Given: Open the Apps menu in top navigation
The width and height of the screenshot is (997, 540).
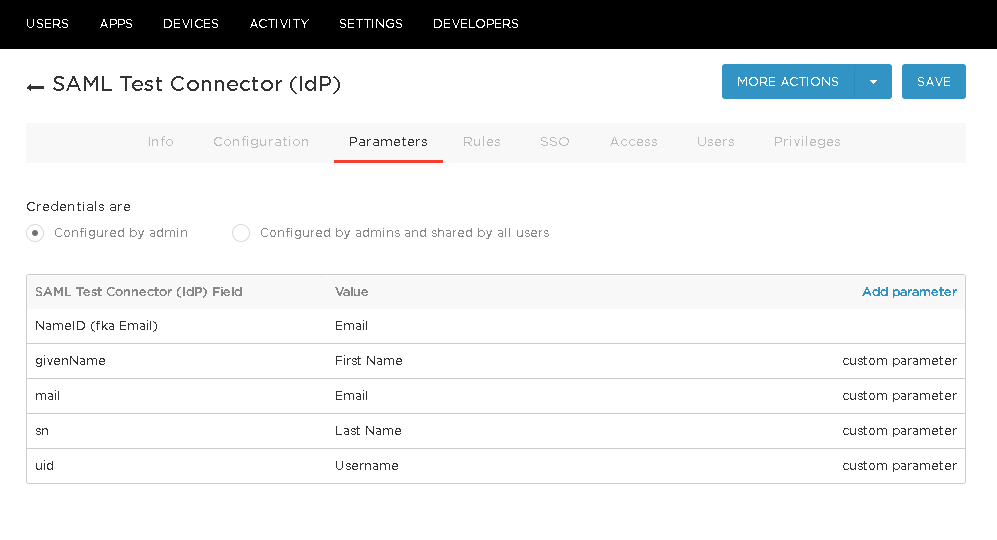Looking at the screenshot, I should coord(116,24).
